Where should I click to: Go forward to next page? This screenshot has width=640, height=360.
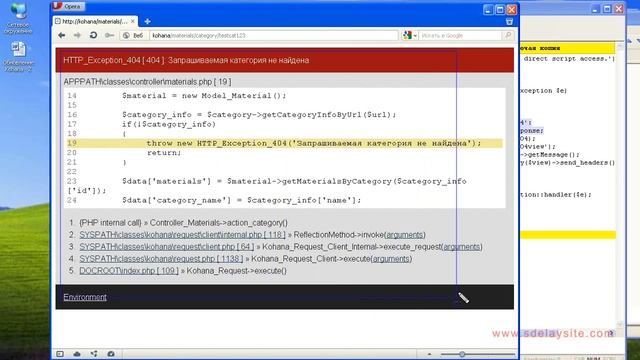tap(77, 36)
